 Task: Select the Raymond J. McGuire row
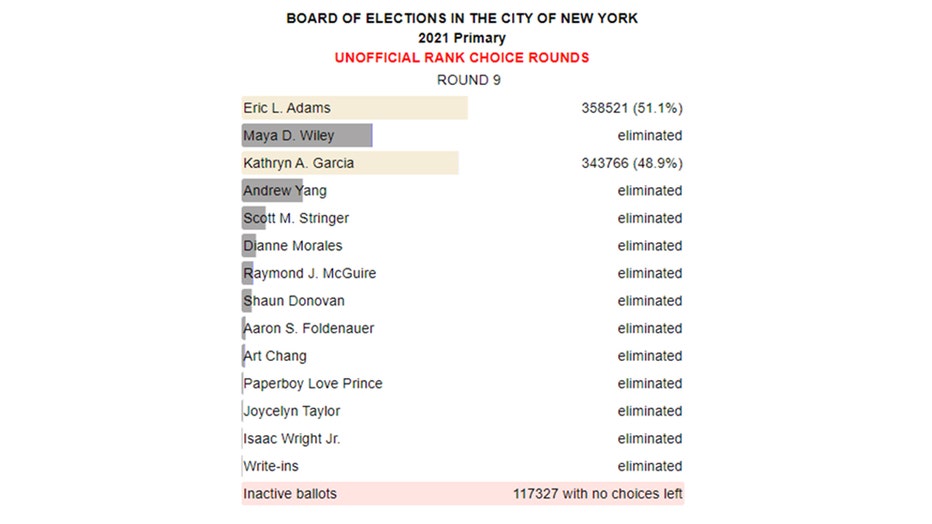[309, 273]
